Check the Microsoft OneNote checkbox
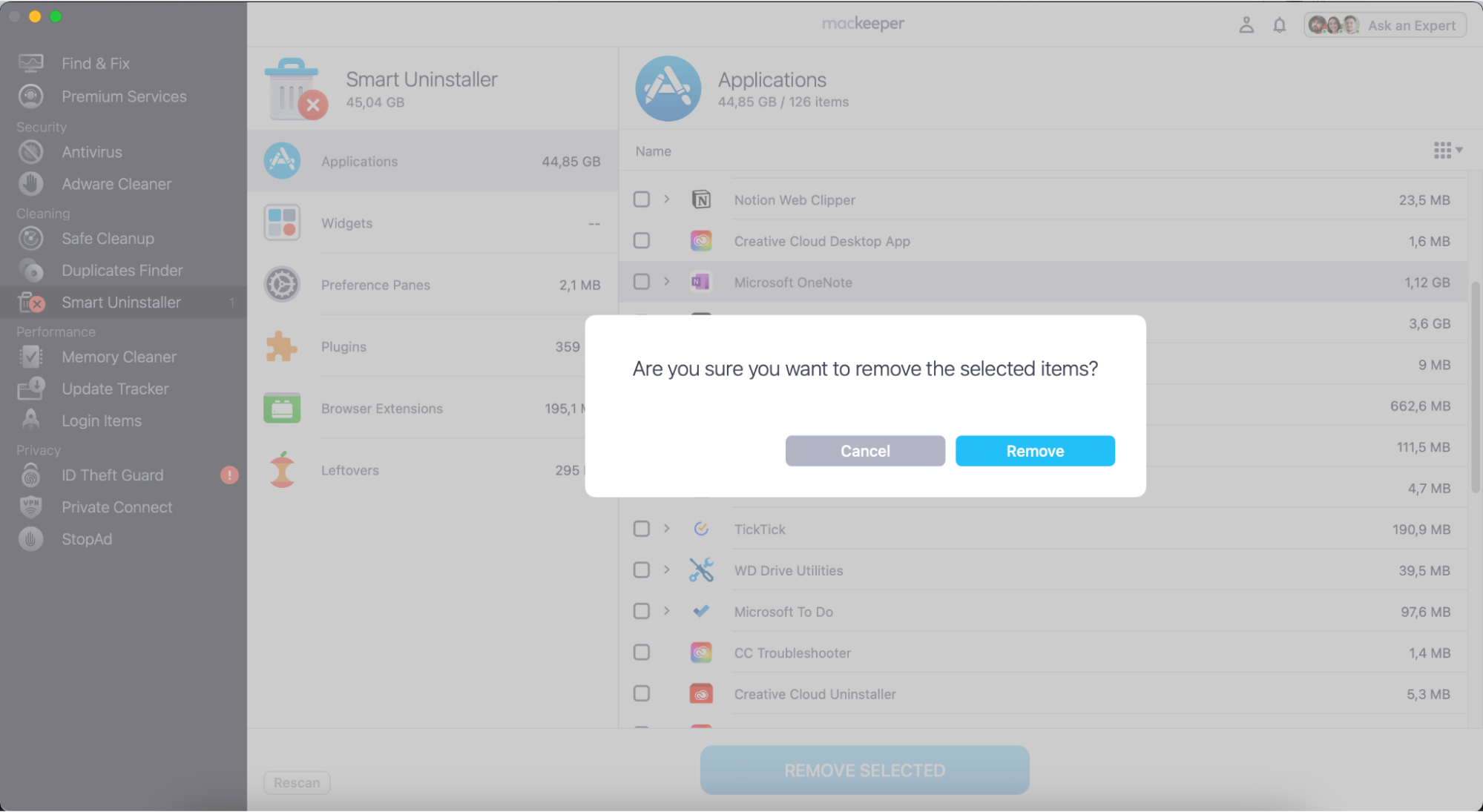The height and width of the screenshot is (812, 1483). 642,282
